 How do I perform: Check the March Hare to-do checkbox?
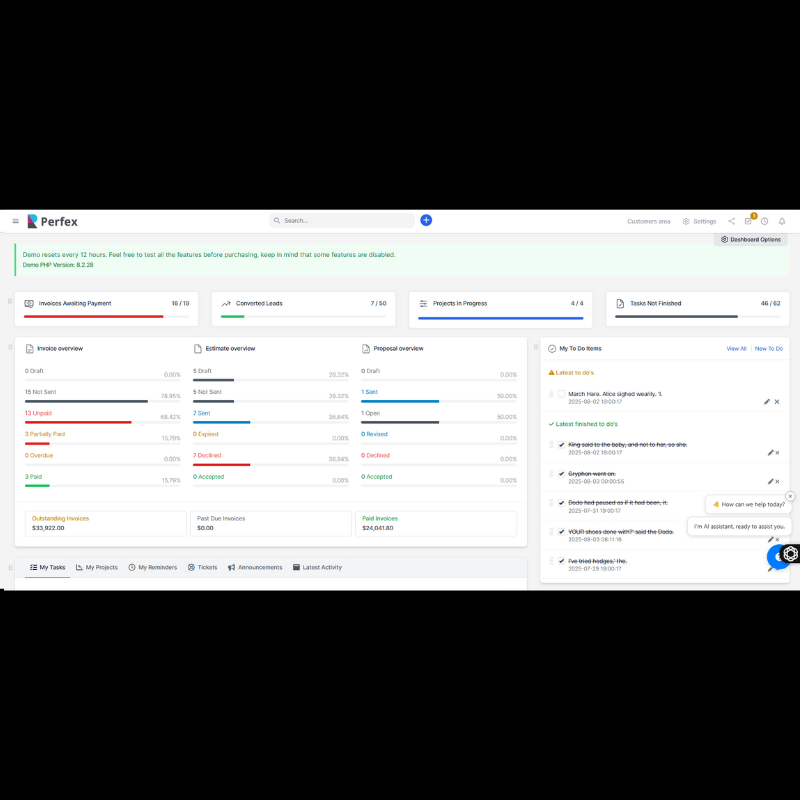tap(562, 394)
